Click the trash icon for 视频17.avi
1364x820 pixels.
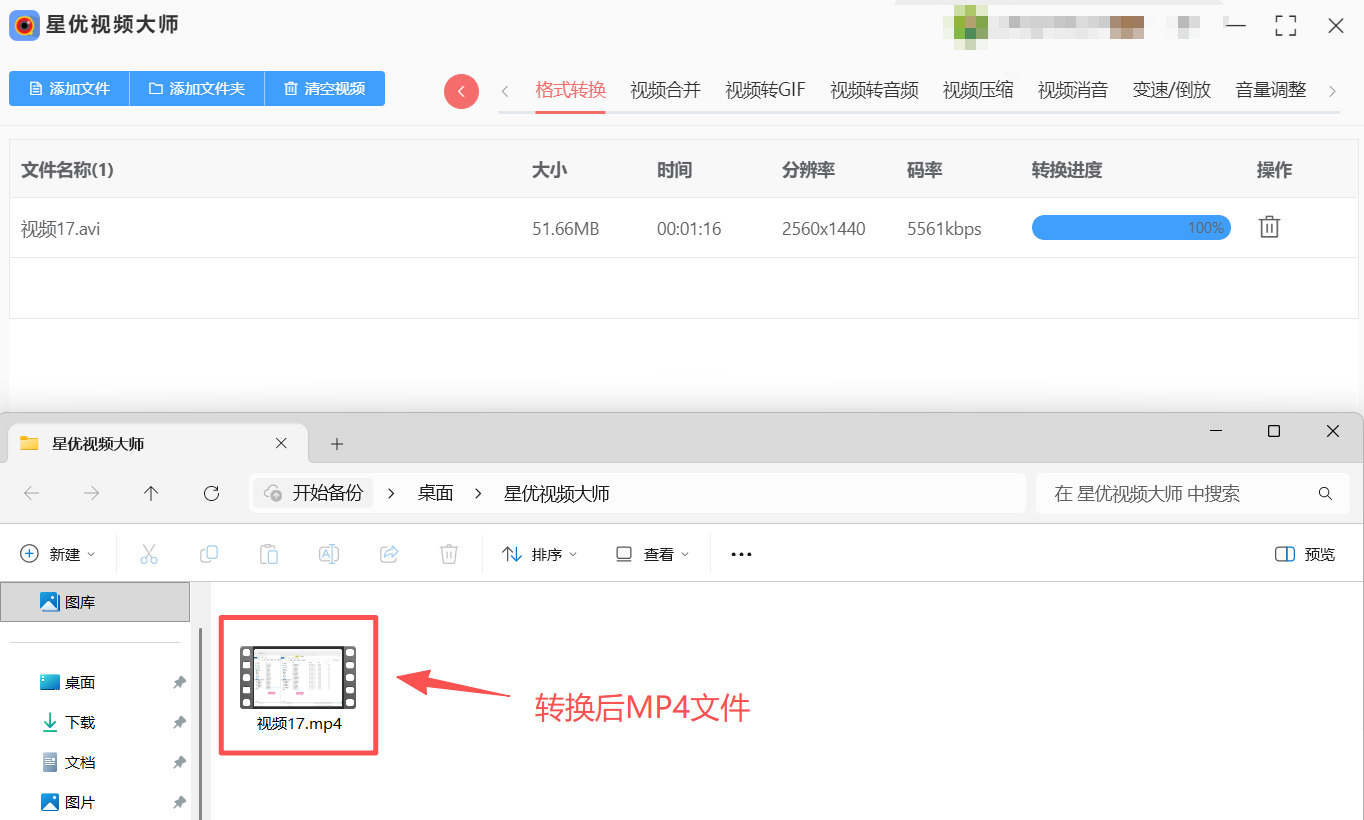(1269, 227)
